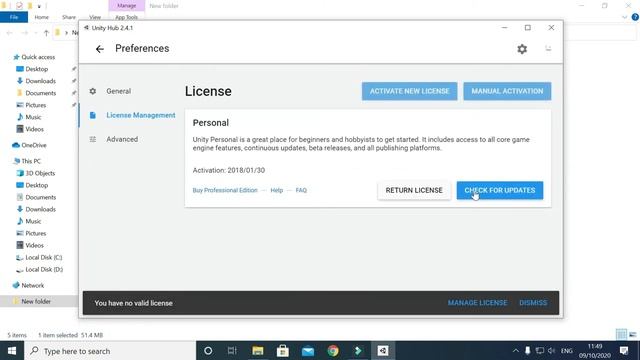Dismiss the no valid license notification
Image resolution: width=640 pixels, height=360 pixels.
[533, 303]
